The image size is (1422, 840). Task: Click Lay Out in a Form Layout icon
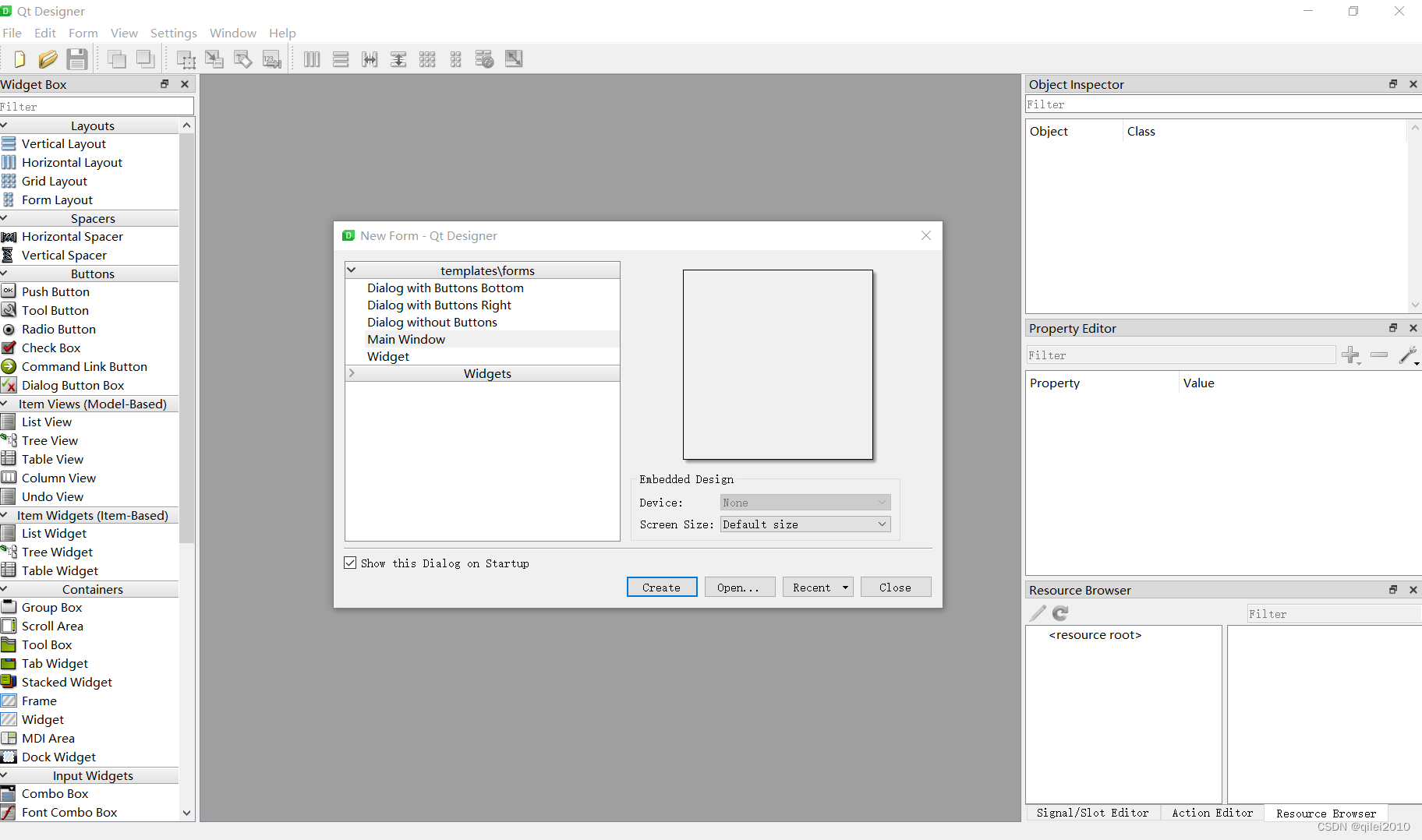click(x=456, y=59)
